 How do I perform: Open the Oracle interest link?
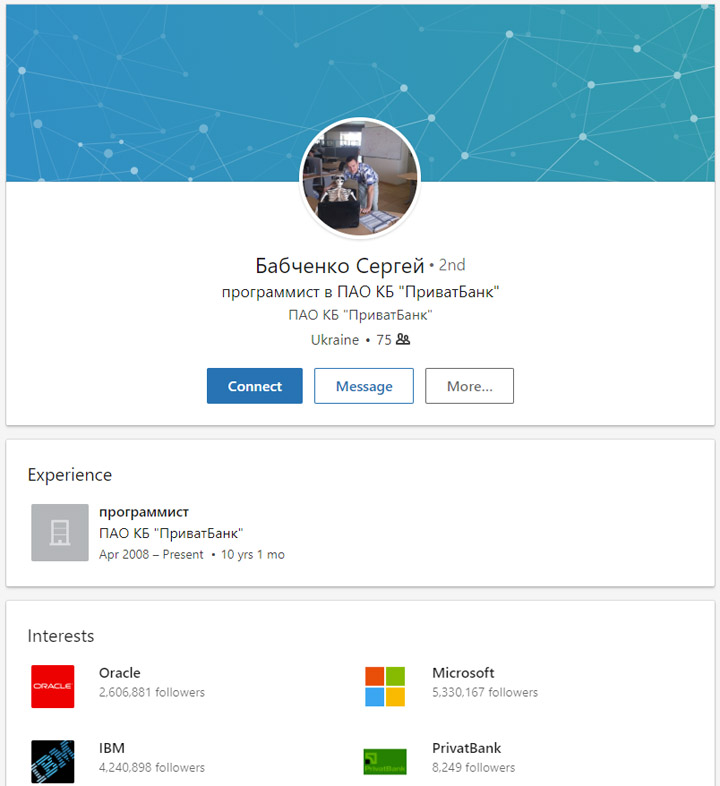coord(120,673)
